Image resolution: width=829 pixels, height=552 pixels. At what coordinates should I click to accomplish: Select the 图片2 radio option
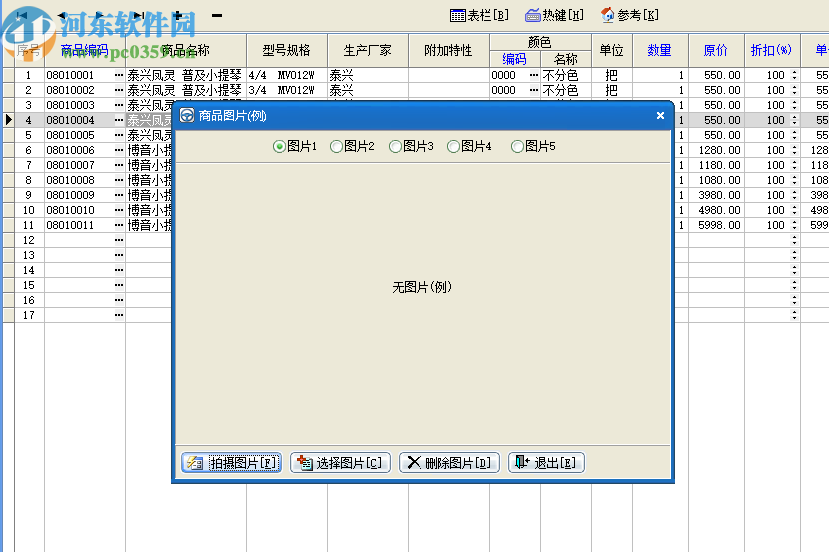click(352, 146)
